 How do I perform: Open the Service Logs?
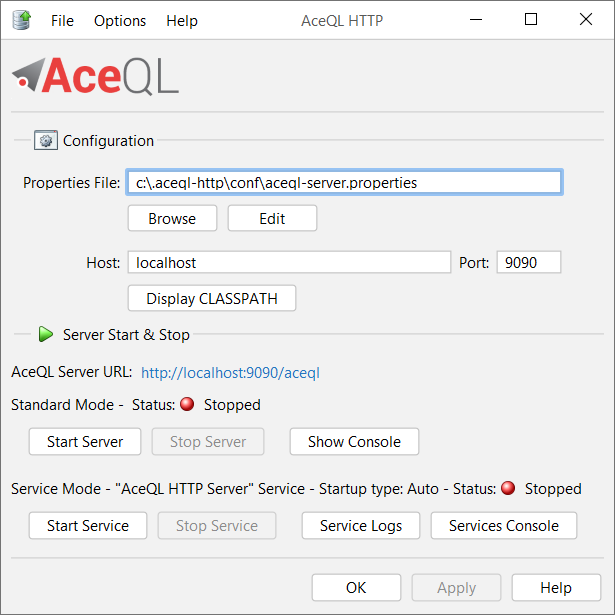(x=361, y=526)
